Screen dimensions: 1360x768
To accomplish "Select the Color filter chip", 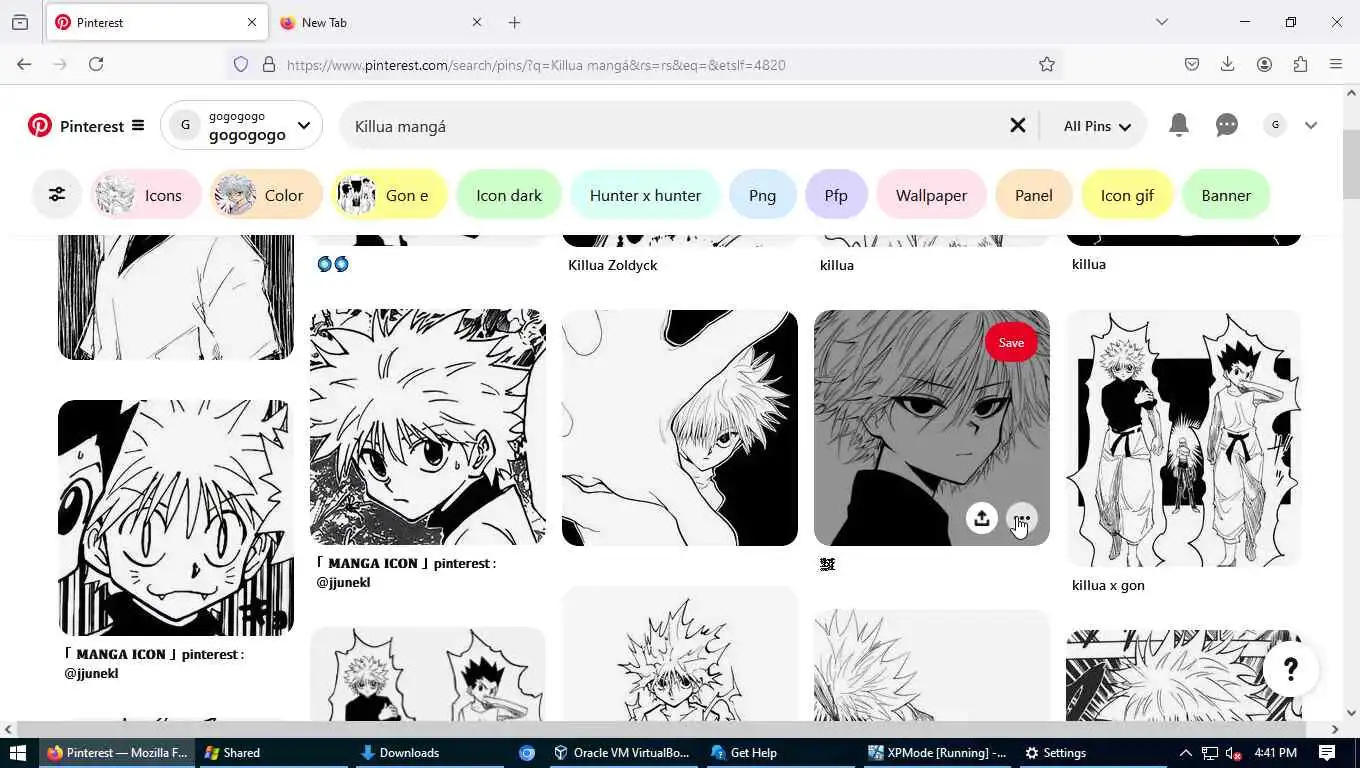I will point(266,195).
